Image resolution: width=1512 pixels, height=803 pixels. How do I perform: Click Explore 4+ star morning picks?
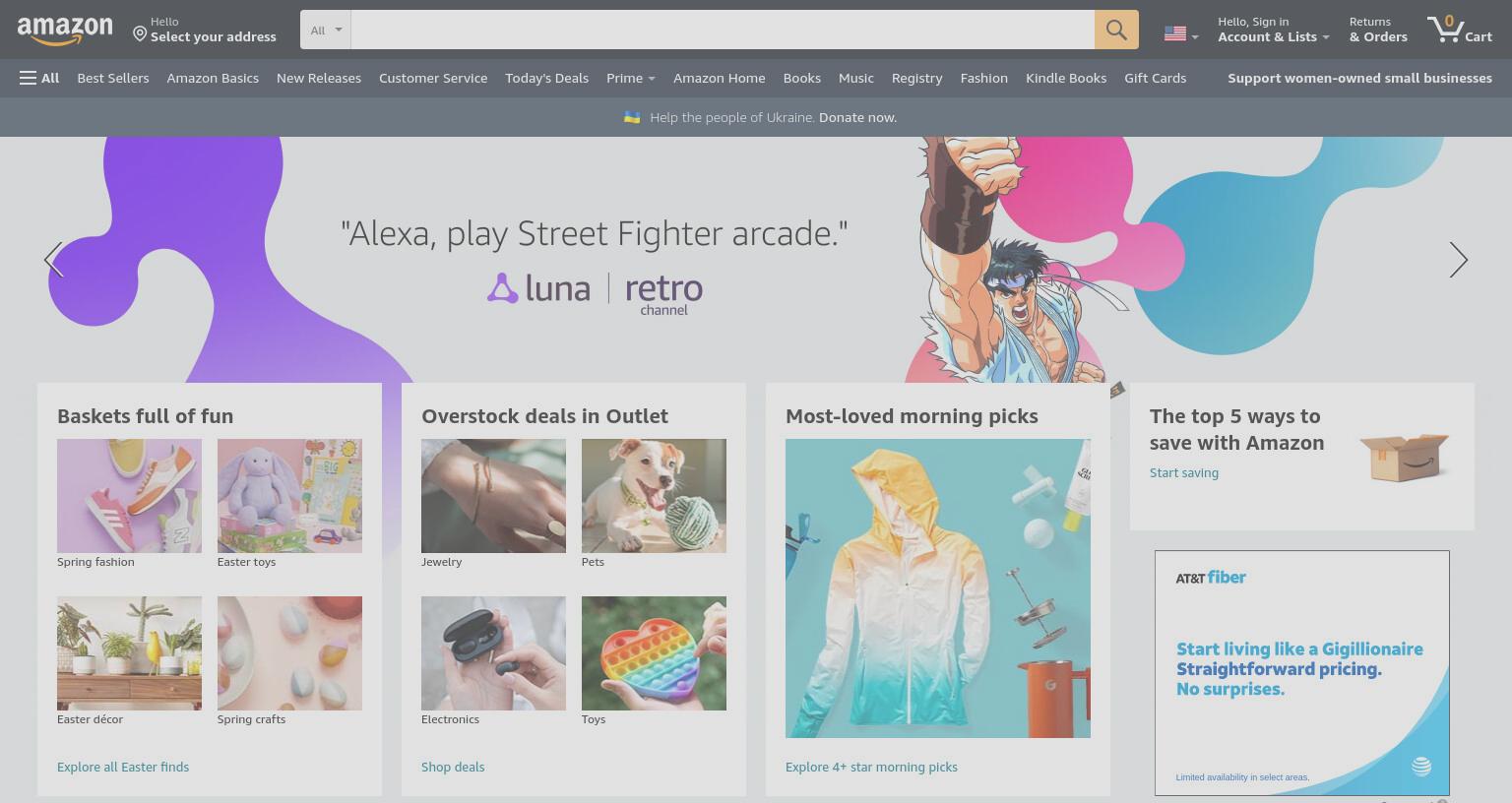click(x=871, y=767)
